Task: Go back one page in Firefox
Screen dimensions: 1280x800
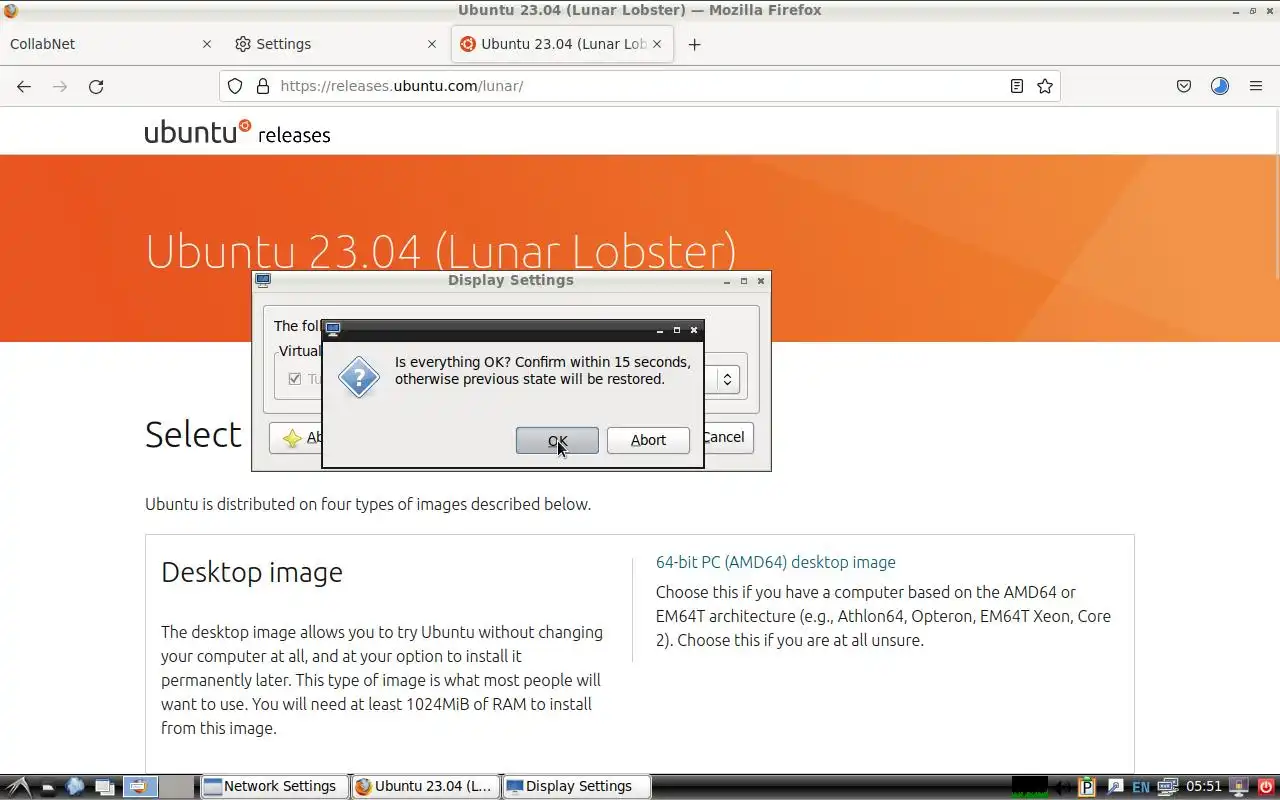Action: [x=24, y=86]
